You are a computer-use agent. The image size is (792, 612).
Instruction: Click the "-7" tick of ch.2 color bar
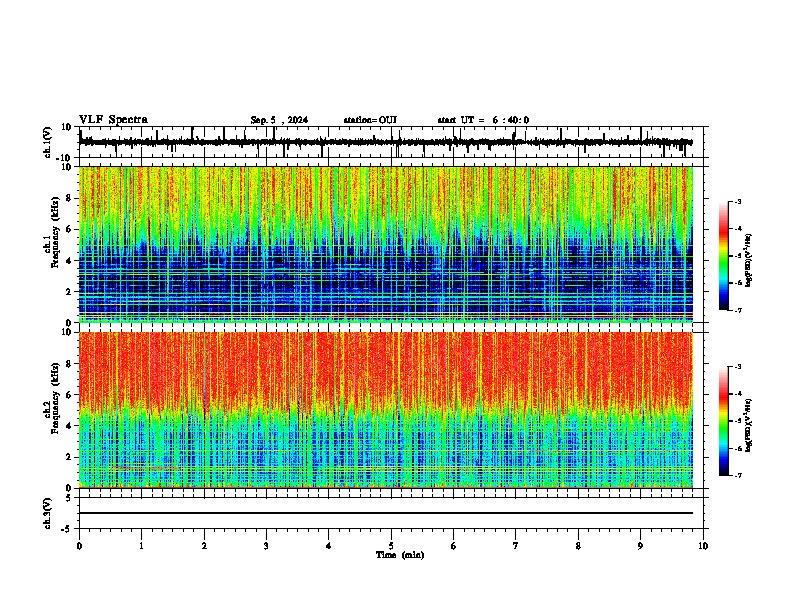738,476
